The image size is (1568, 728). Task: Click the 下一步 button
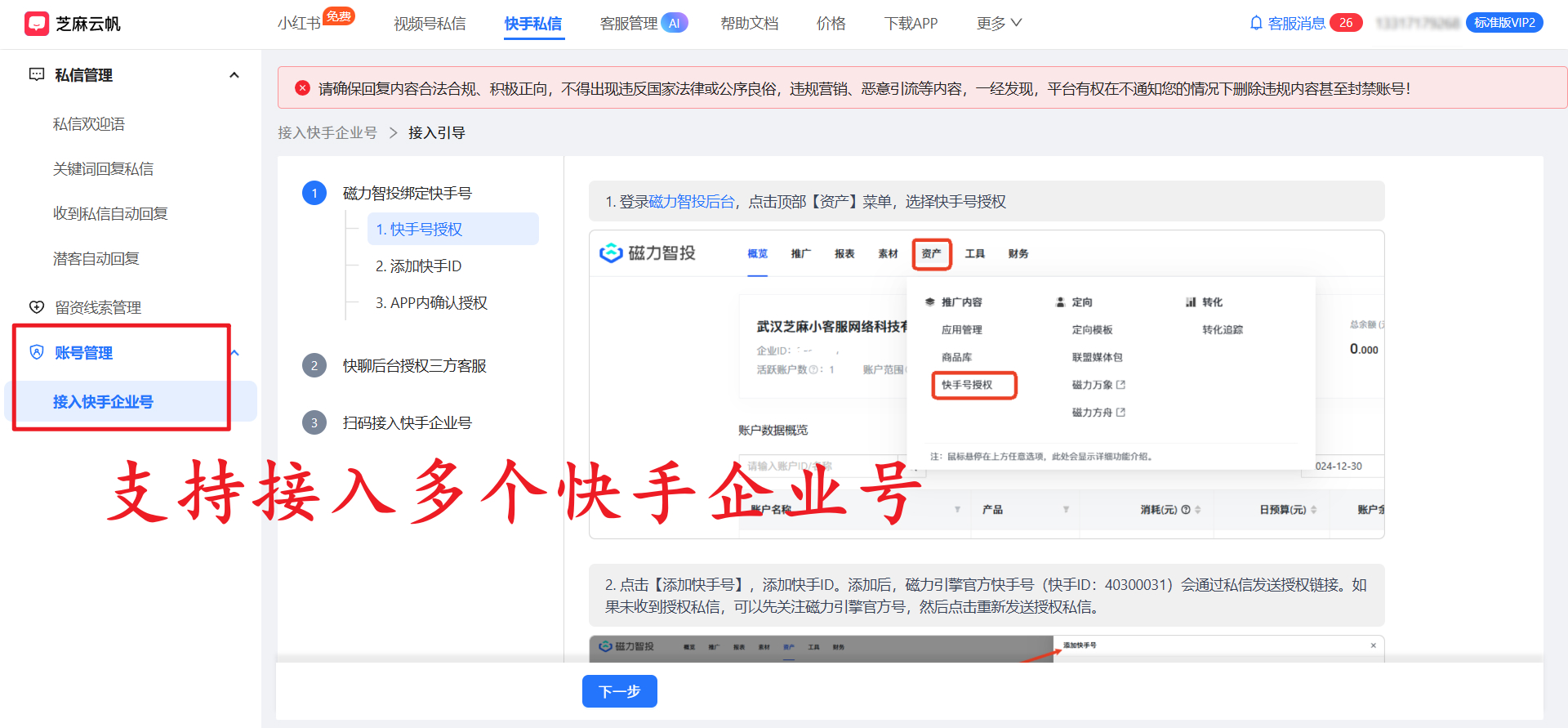[620, 691]
